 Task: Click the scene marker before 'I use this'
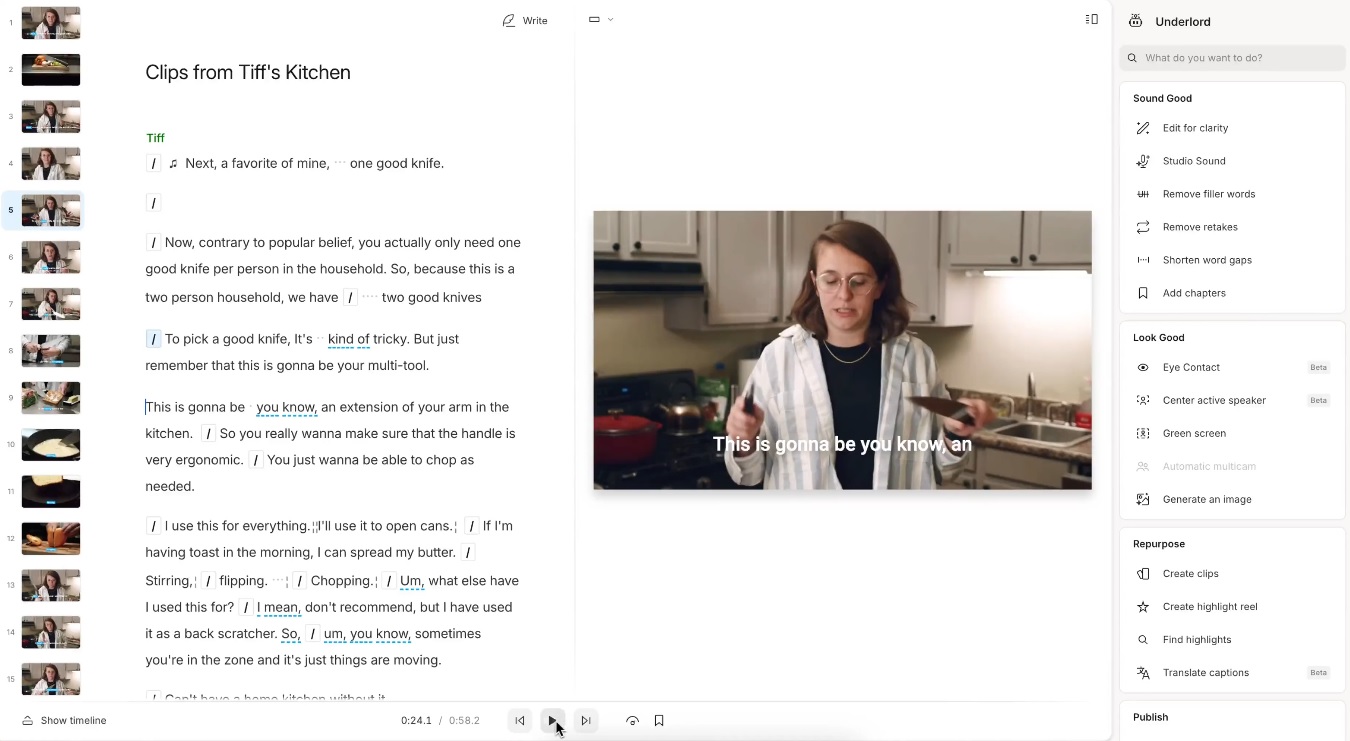(x=153, y=526)
